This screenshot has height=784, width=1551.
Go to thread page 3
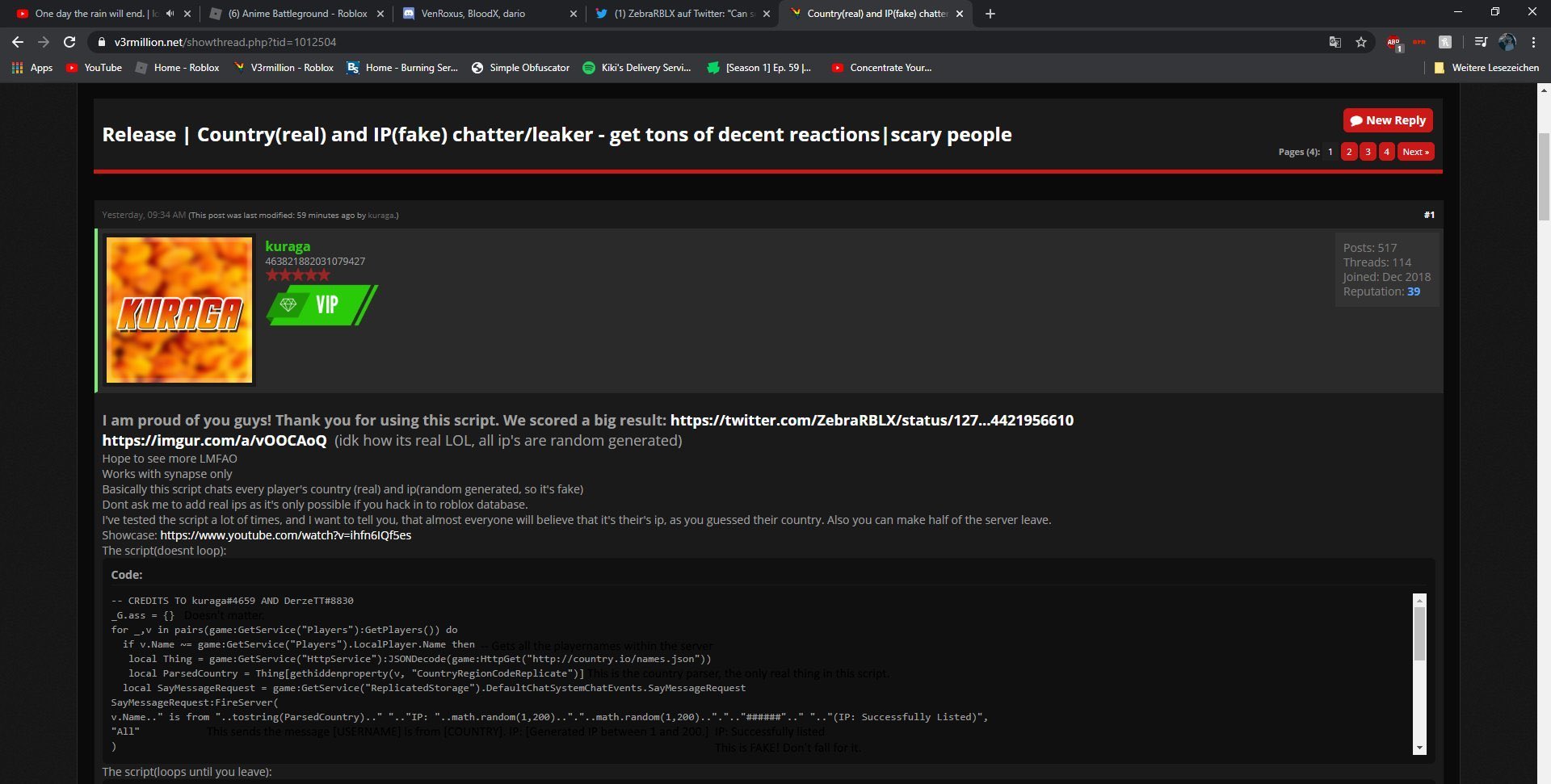pos(1368,152)
